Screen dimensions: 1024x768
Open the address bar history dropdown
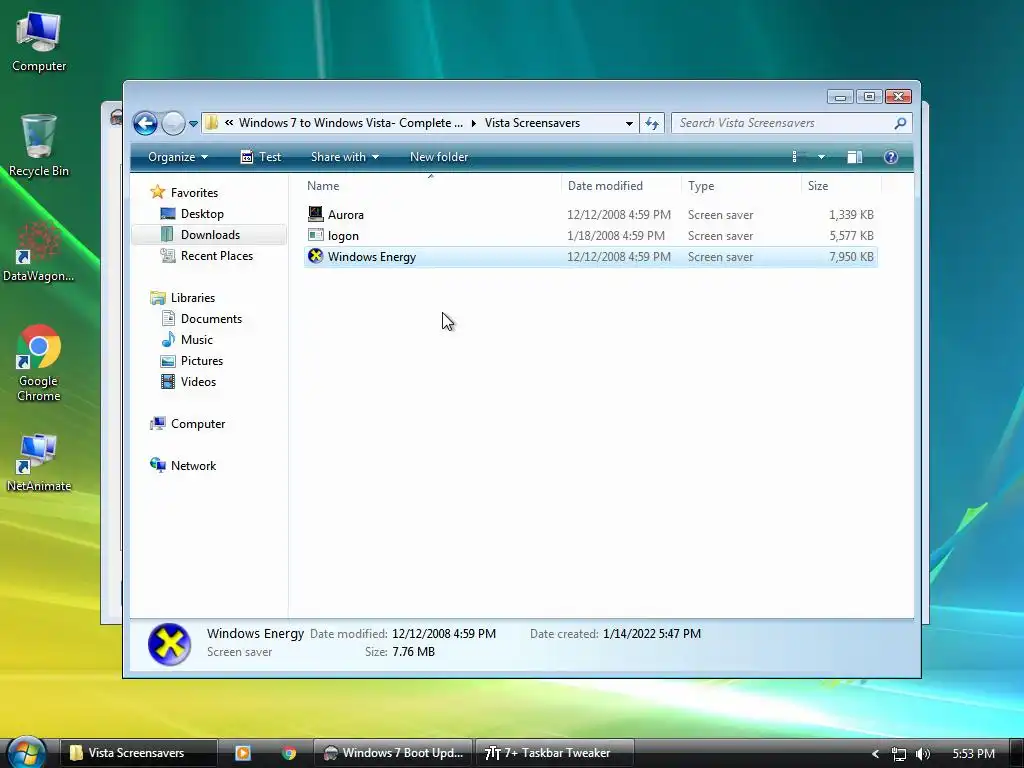click(x=629, y=123)
